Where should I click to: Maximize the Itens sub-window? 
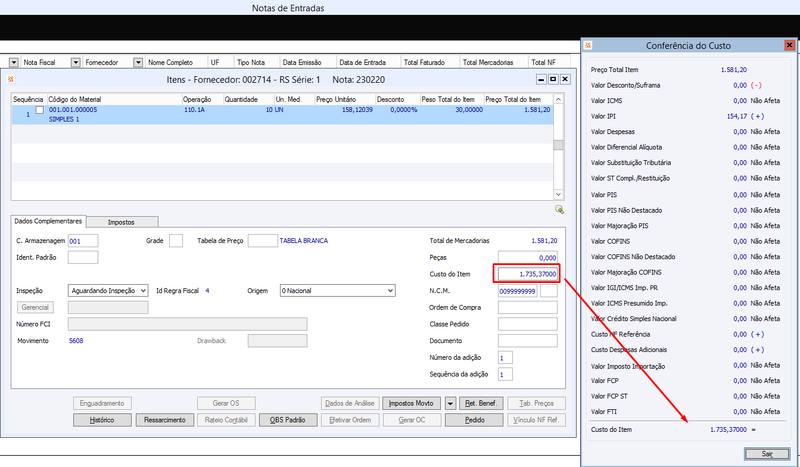553,79
